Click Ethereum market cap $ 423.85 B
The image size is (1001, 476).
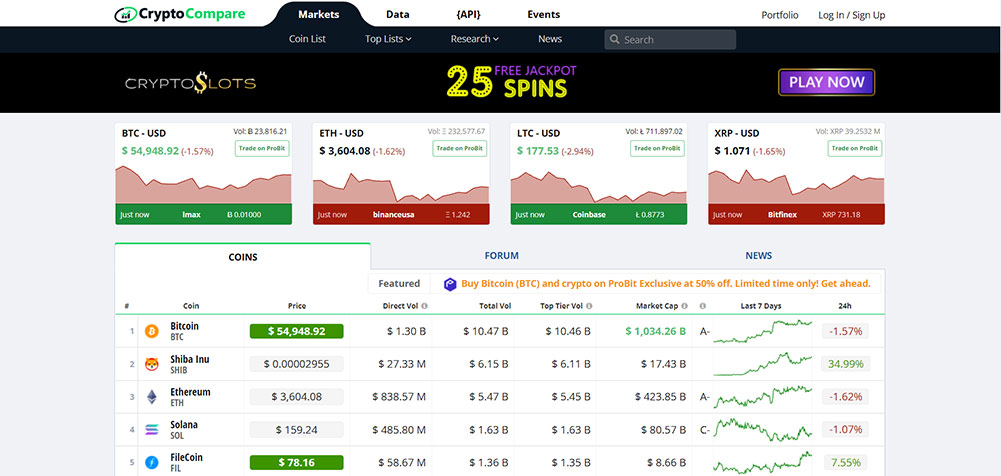coord(661,397)
